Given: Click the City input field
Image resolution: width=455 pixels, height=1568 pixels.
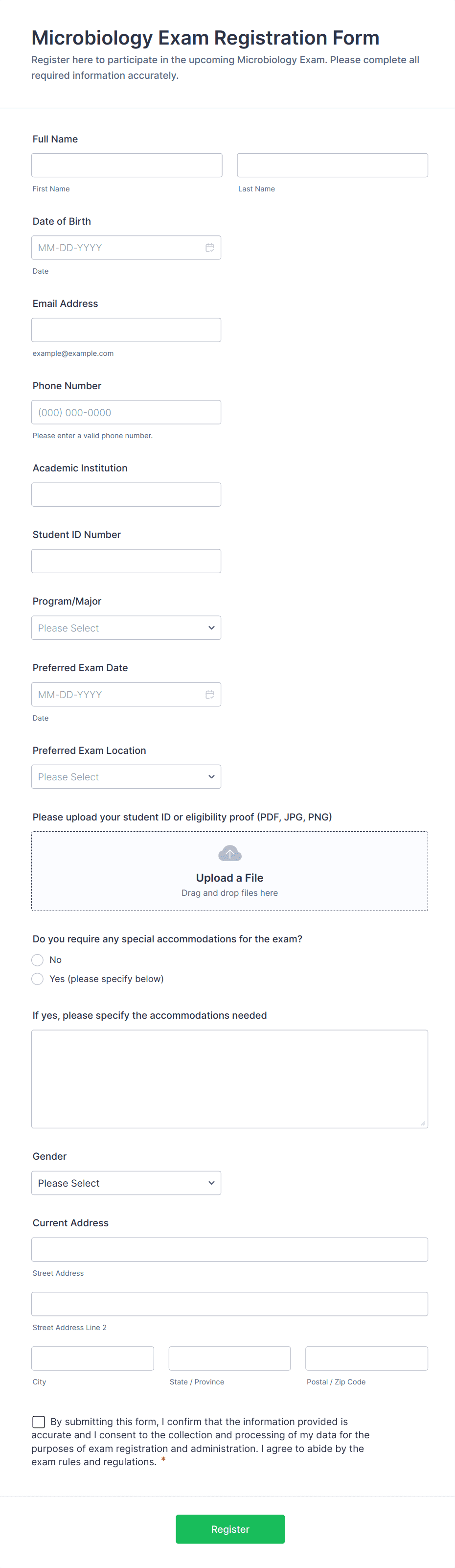Looking at the screenshot, I should (x=92, y=1358).
